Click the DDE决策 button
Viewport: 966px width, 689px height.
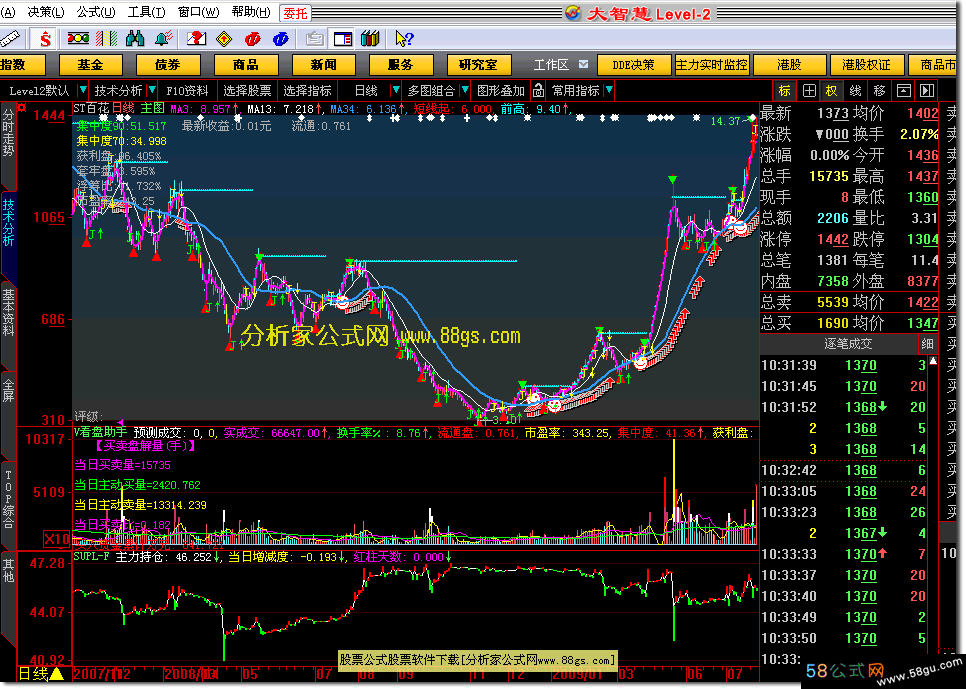point(633,65)
